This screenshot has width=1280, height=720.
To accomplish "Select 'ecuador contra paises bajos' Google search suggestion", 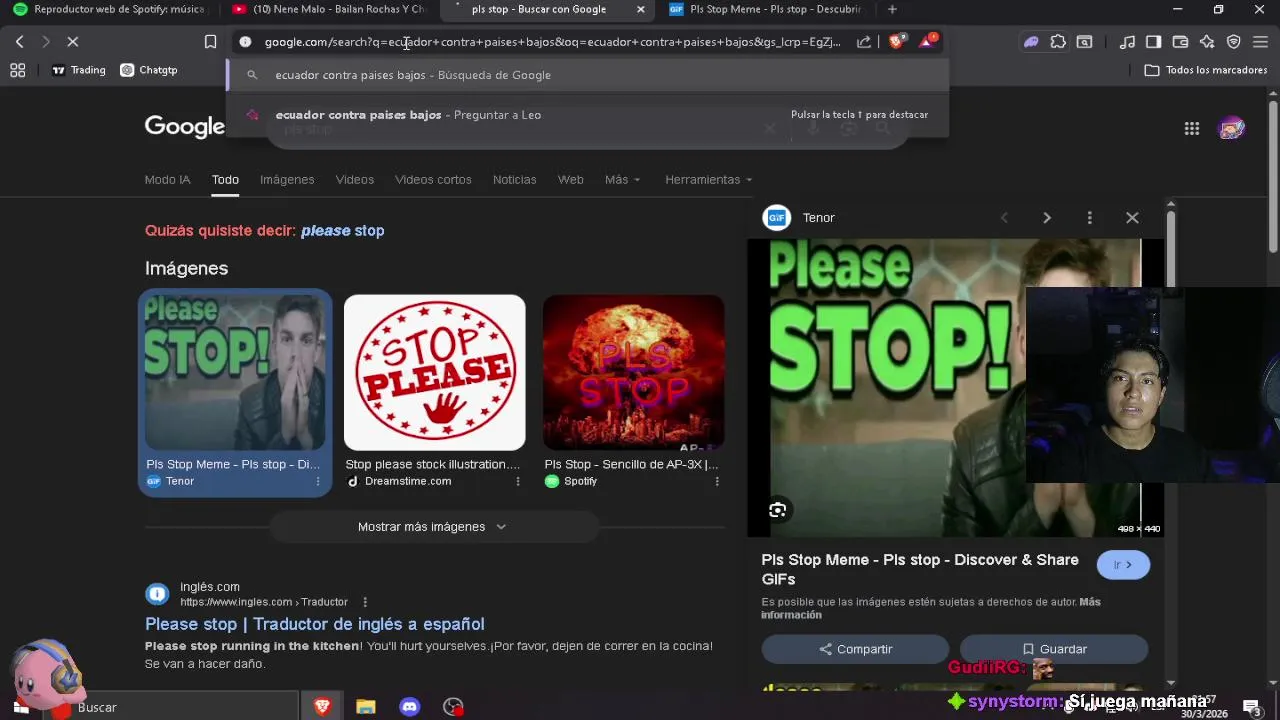I will (x=587, y=75).
